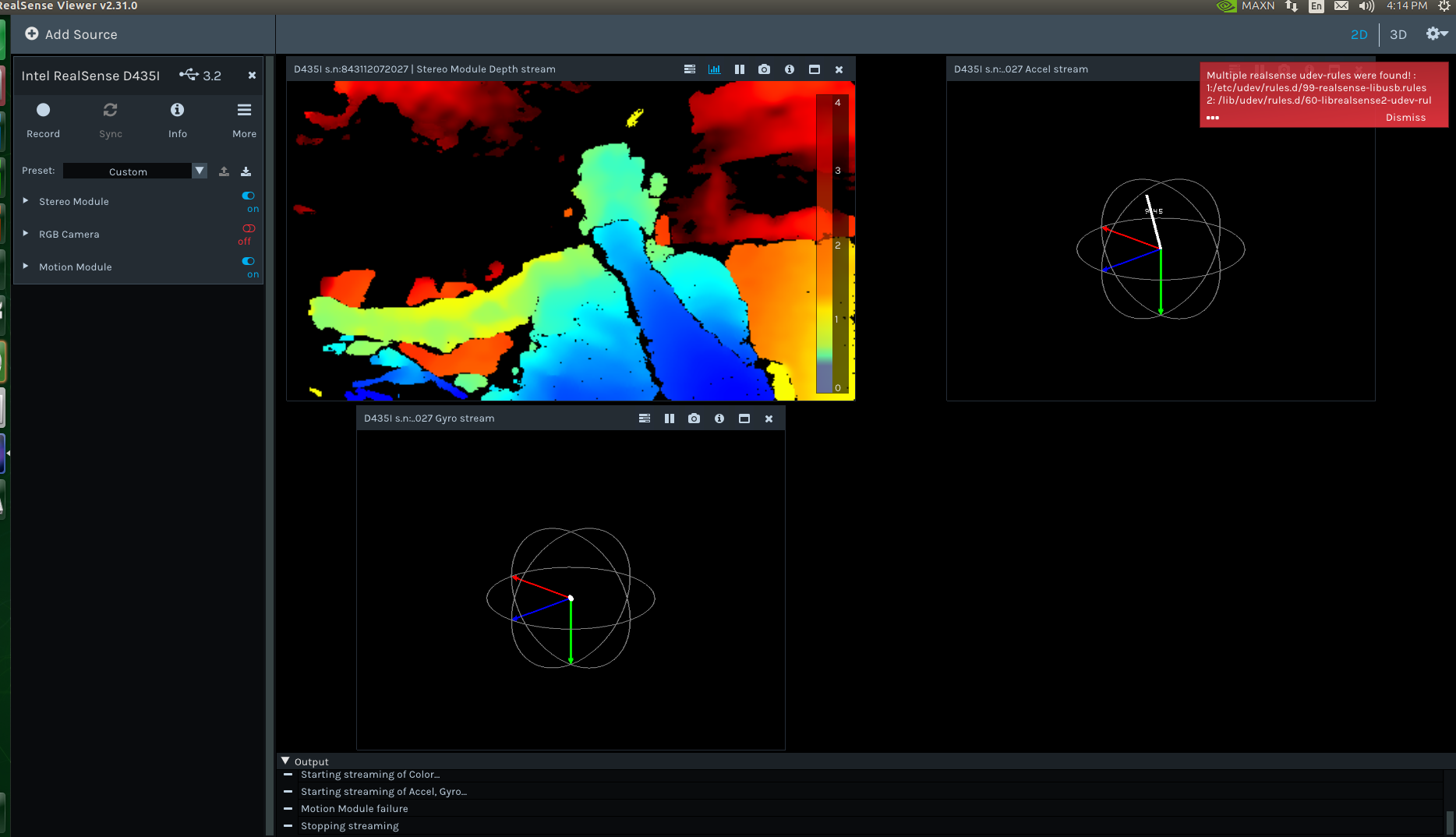Dismiss the udev-rules warning notification
Screen dimensions: 1456x837
pos(1405,118)
